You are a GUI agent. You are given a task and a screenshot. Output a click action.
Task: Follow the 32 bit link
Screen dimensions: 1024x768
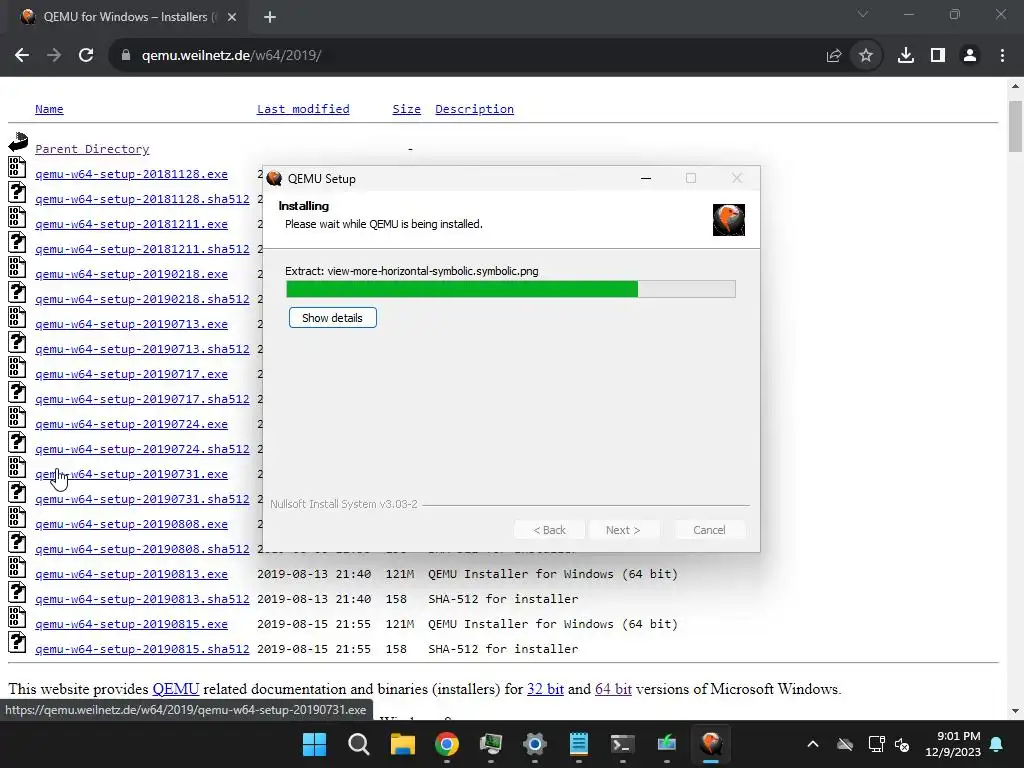pyautogui.click(x=545, y=689)
